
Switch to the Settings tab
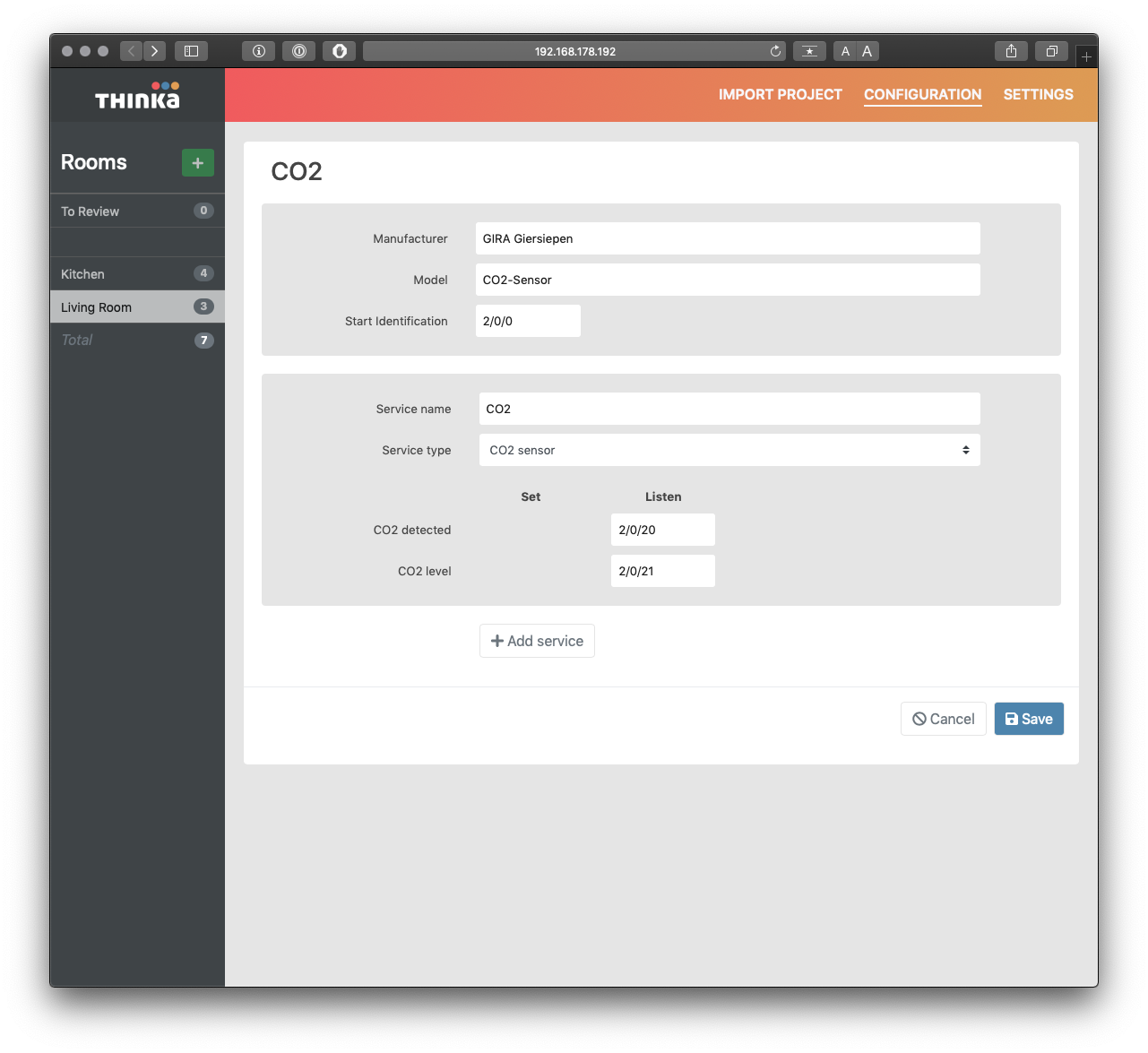click(x=1038, y=94)
